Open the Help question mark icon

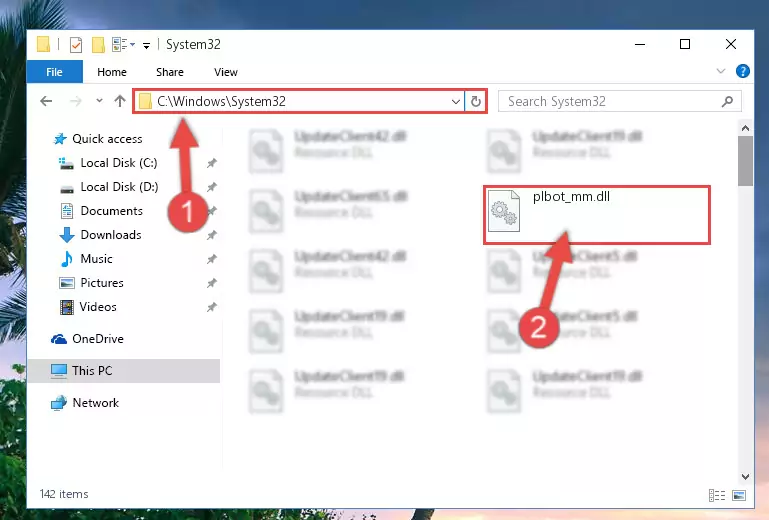(x=743, y=71)
